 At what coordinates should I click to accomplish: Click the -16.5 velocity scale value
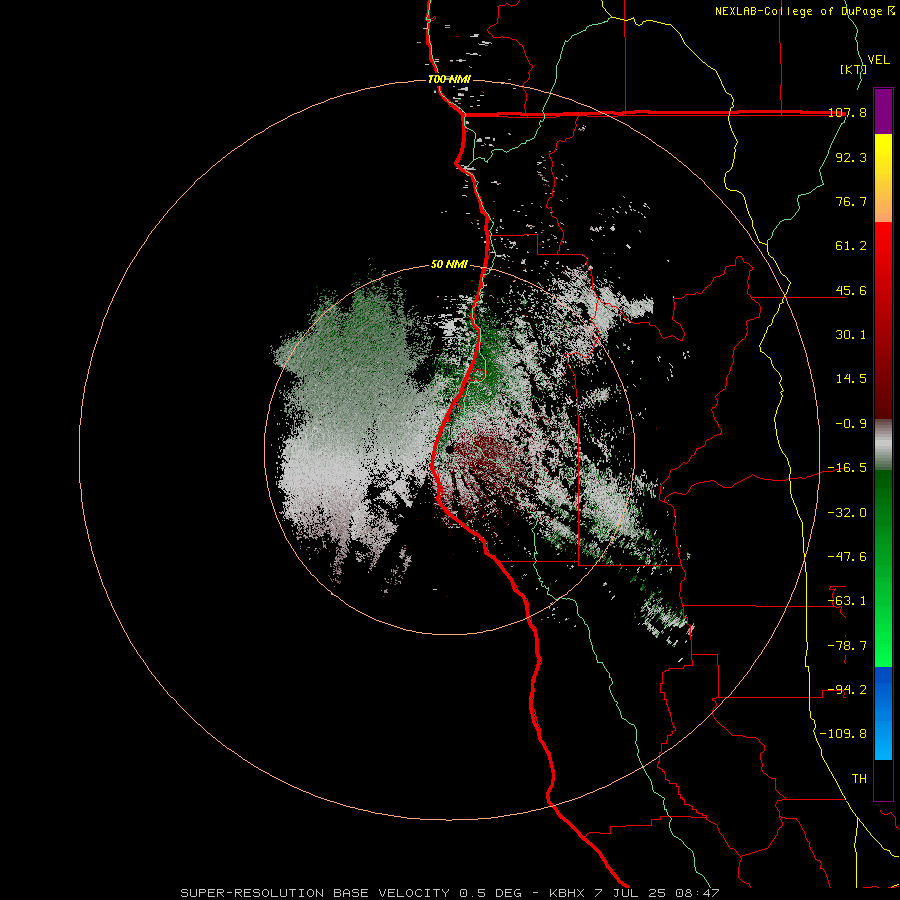click(847, 468)
